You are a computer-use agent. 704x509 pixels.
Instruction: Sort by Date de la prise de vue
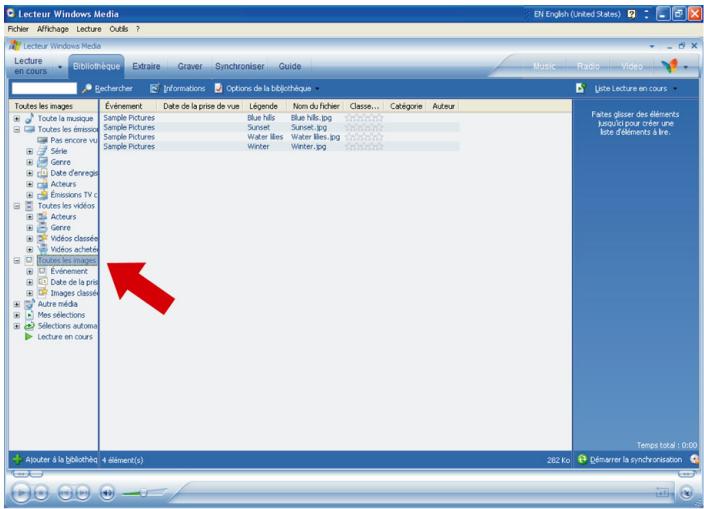click(201, 106)
